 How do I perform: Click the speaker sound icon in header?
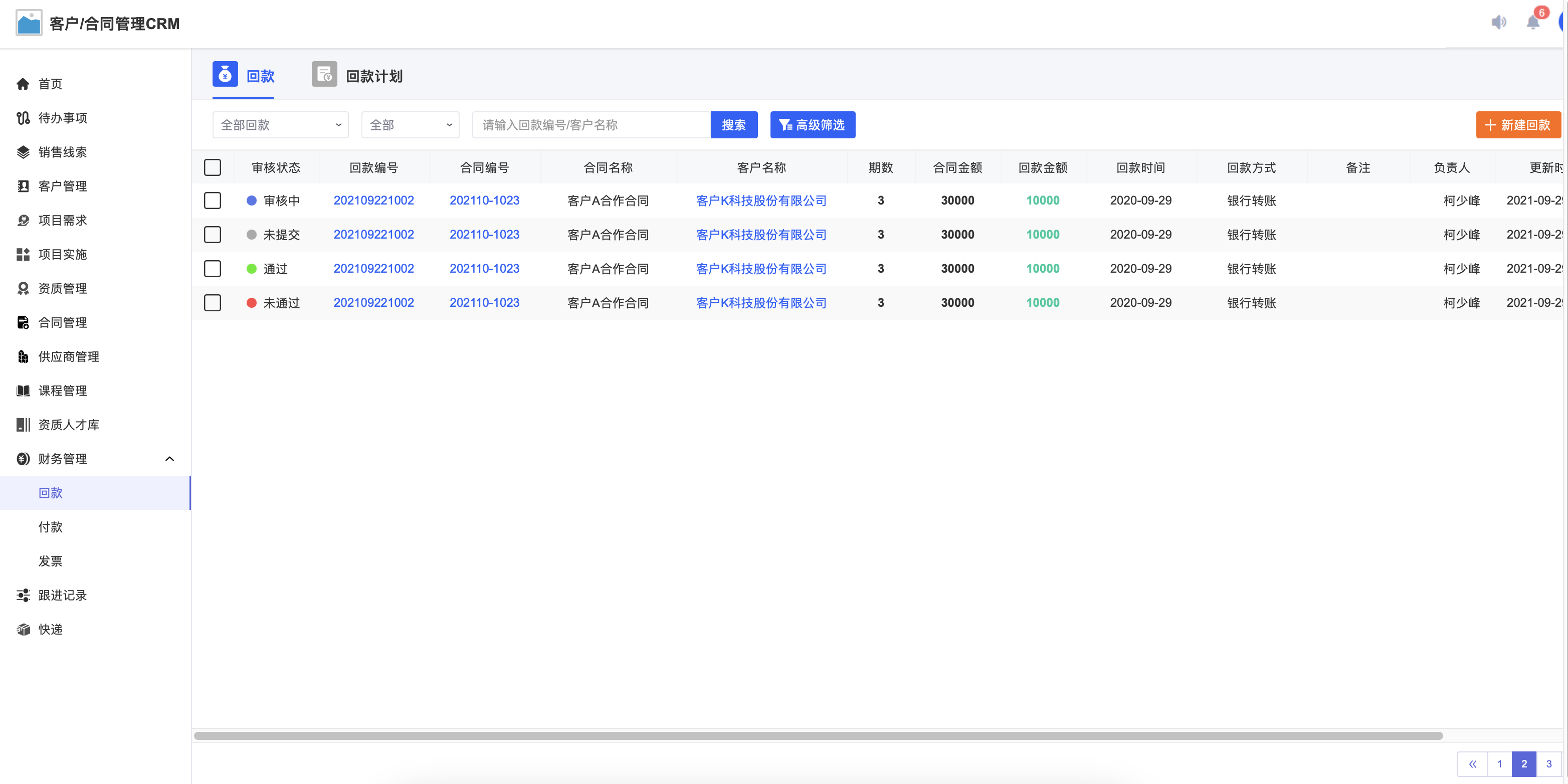click(x=1499, y=23)
